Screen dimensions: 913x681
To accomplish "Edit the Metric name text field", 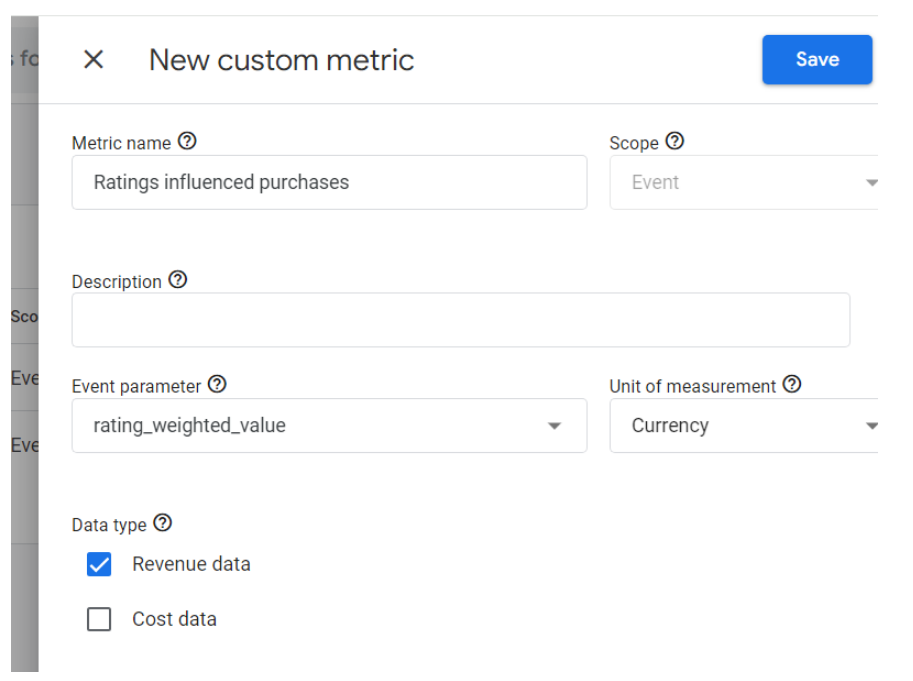I will point(328,182).
